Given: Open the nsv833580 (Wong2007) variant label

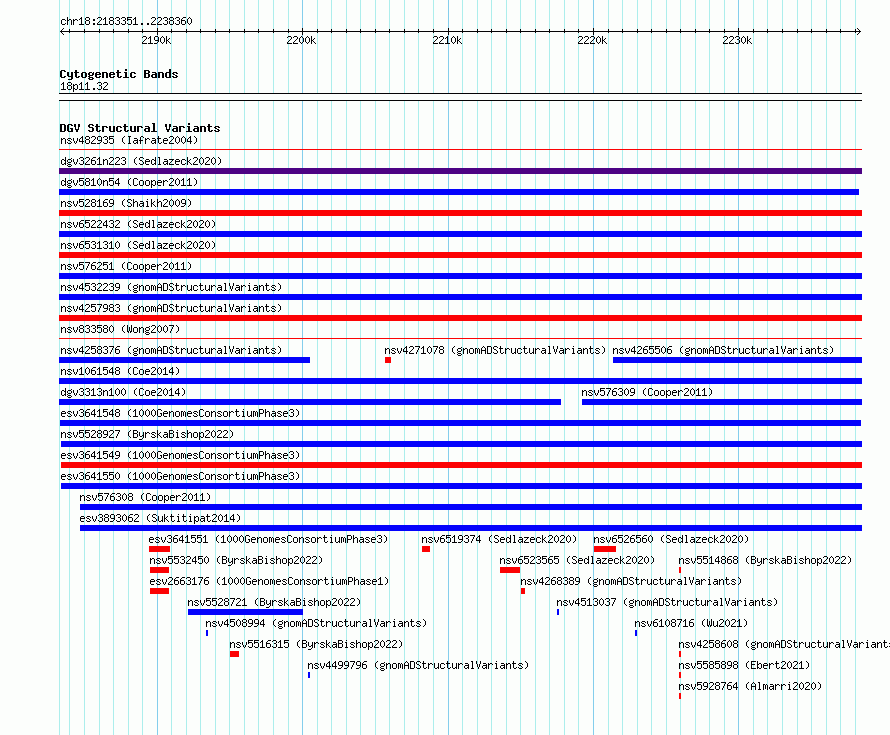Looking at the screenshot, I should coord(120,329).
